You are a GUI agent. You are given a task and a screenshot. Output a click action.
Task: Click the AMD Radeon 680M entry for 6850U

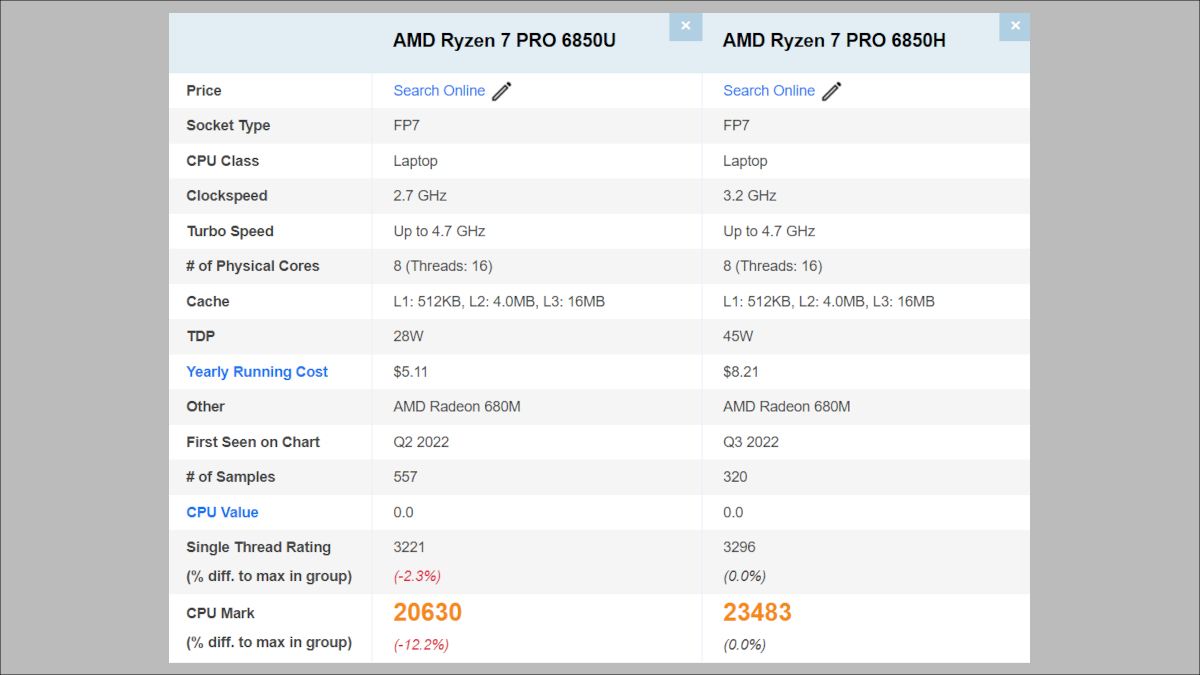click(x=457, y=406)
